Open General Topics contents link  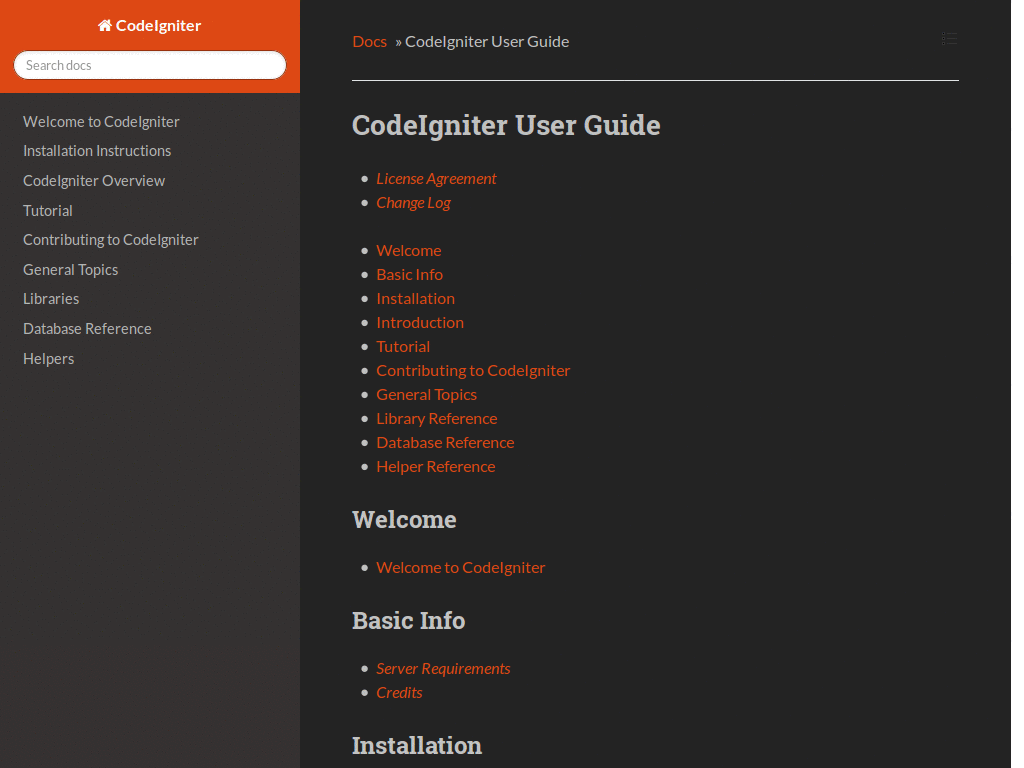pyautogui.click(x=426, y=395)
